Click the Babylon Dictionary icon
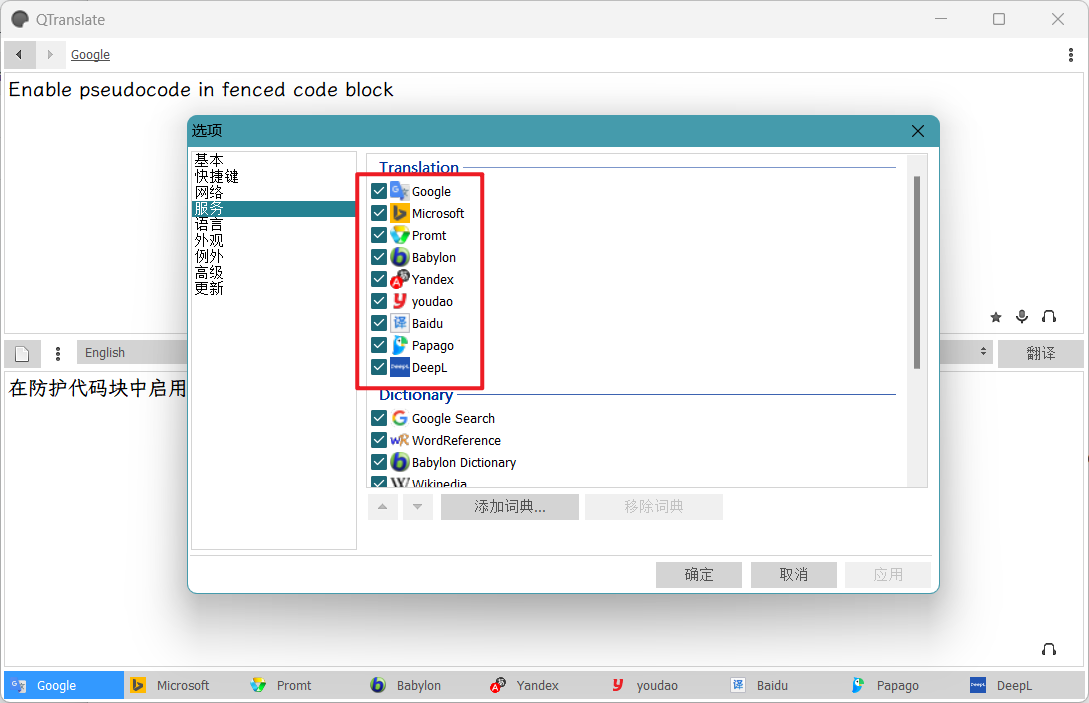Screen dimensions: 1089x703 [x=399, y=462]
